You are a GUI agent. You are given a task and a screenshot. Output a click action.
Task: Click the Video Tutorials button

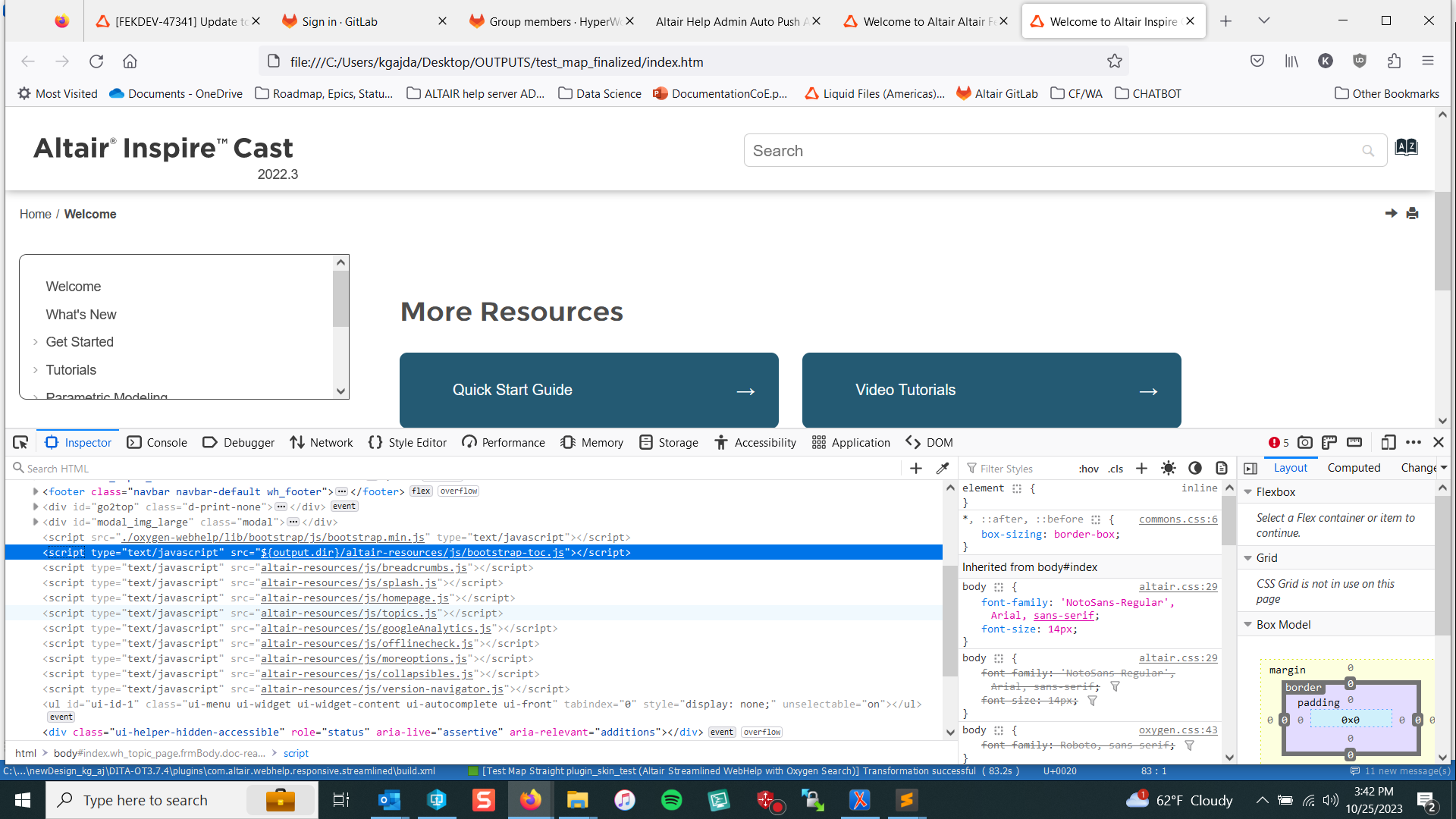(991, 390)
